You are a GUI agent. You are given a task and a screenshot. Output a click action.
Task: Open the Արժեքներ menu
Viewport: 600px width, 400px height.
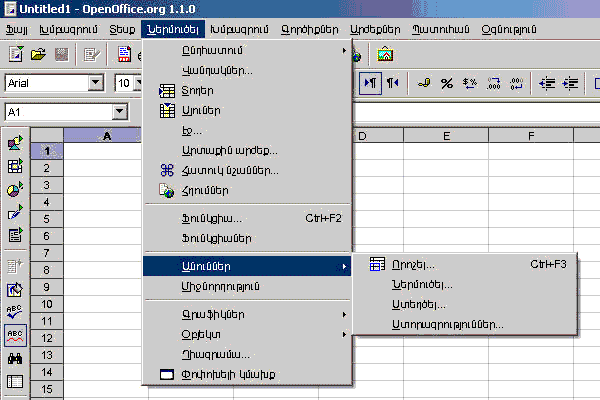pyautogui.click(x=375, y=29)
